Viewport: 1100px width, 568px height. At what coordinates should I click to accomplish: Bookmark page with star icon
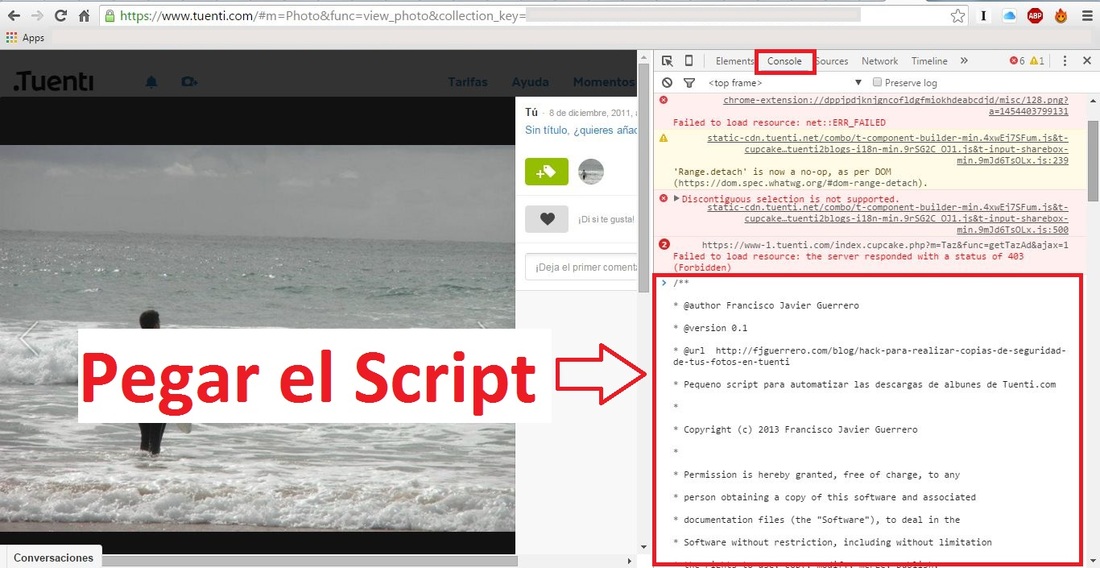coord(958,16)
